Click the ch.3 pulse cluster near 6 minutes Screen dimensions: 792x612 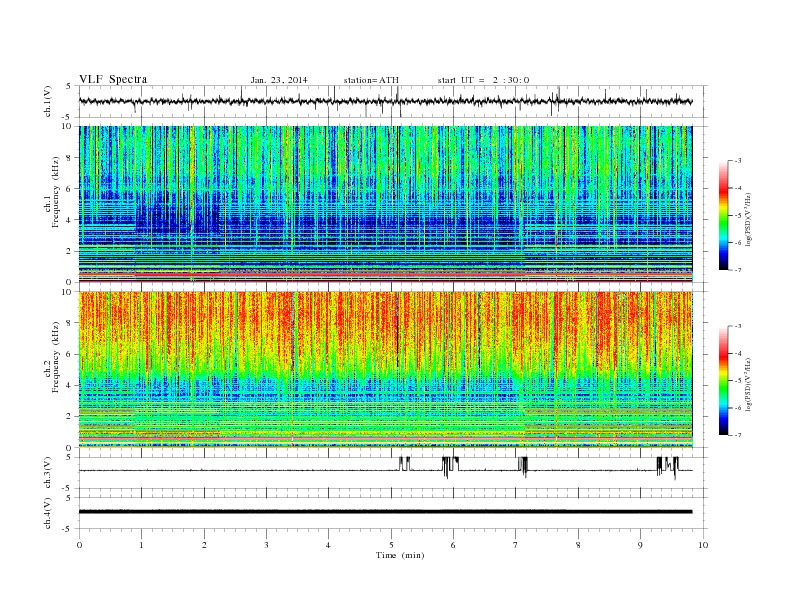(450, 466)
